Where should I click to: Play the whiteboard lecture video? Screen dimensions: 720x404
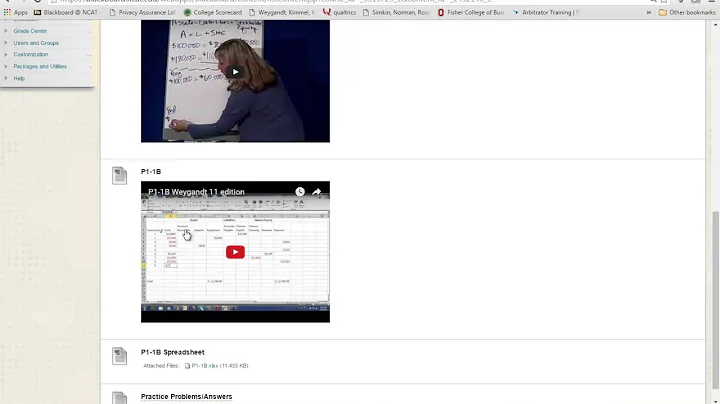click(235, 72)
